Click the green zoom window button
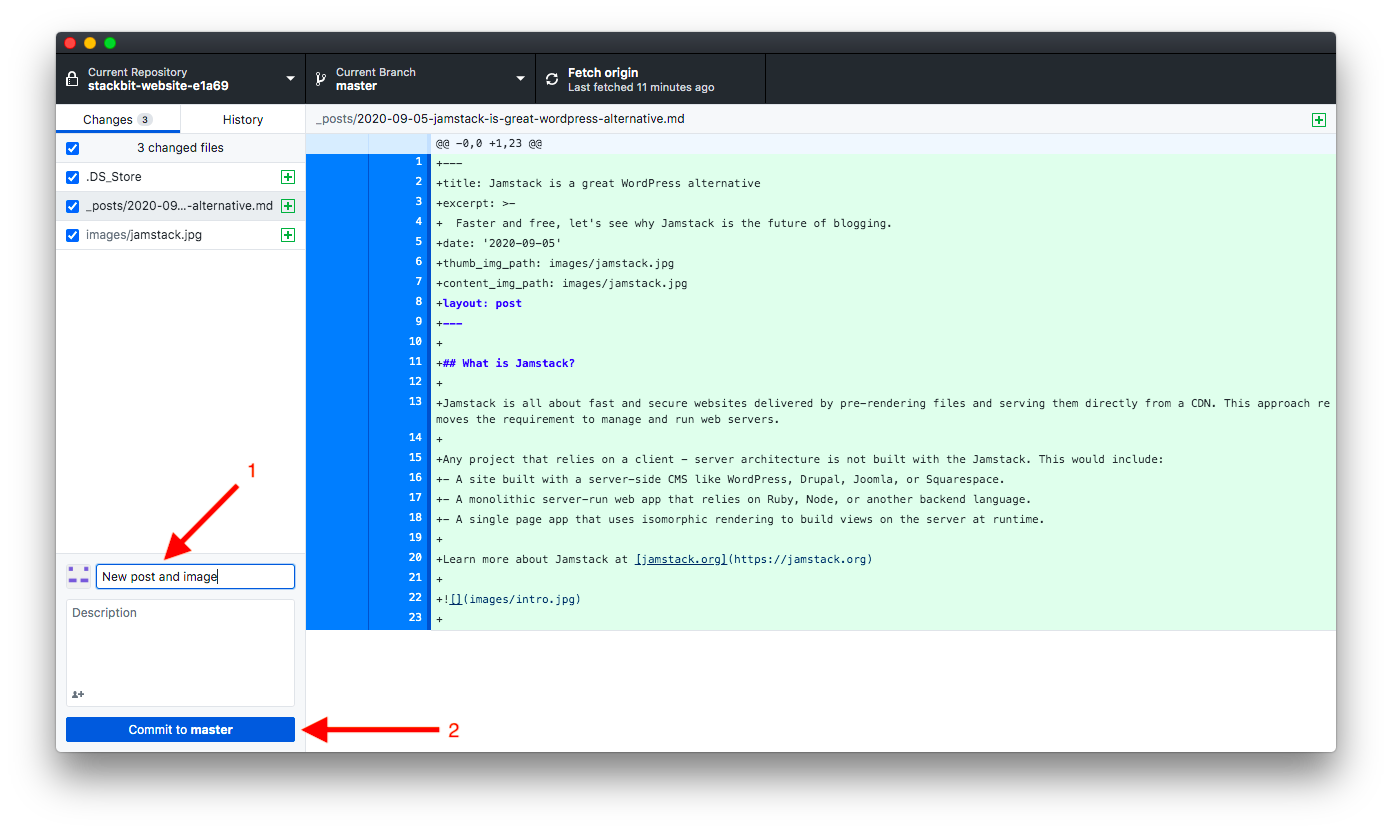This screenshot has height=832, width=1392. 110,43
